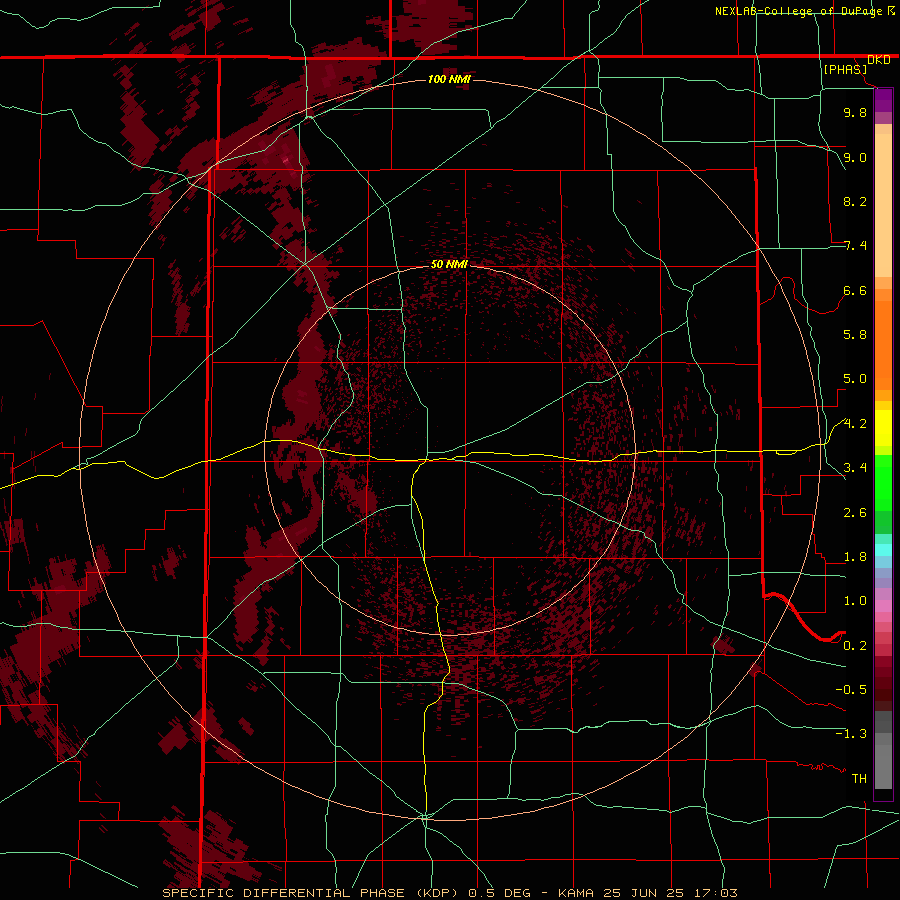
Task: Click the TH threshold label
Action: [859, 779]
